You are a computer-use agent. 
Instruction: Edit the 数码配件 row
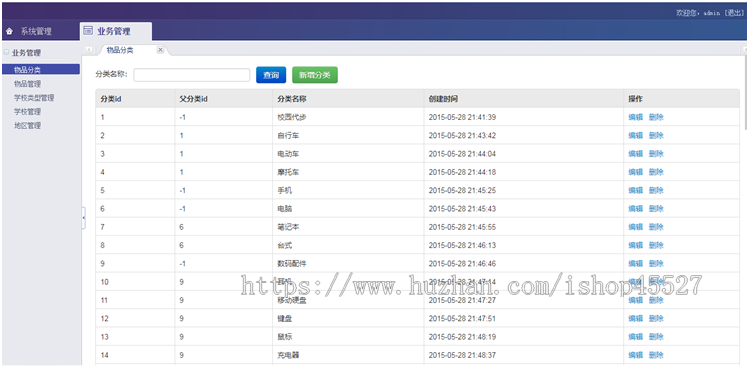(x=635, y=263)
